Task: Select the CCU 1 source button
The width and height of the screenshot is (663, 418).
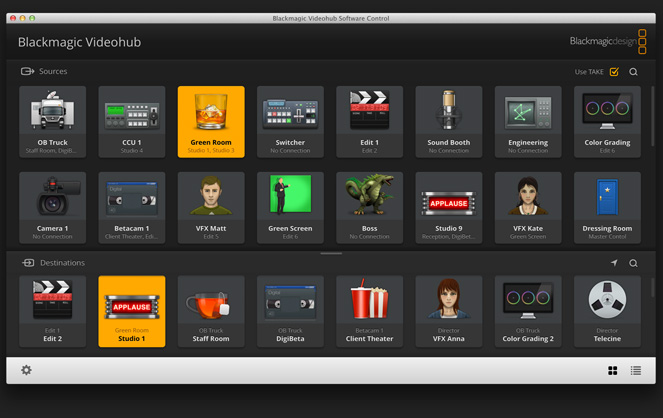Action: point(132,121)
